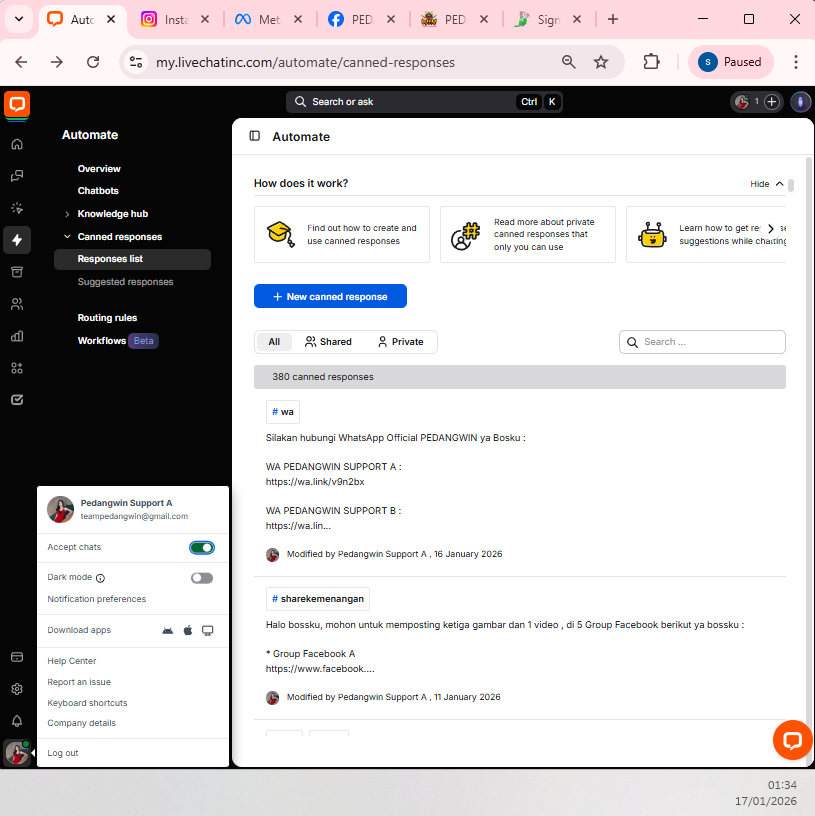Switch to Meta browser tab

[x=268, y=19]
